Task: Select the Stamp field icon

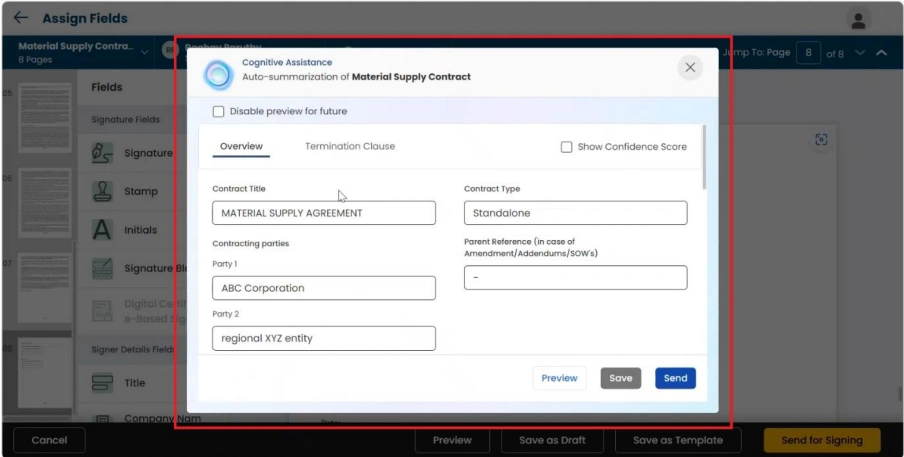Action: [102, 191]
